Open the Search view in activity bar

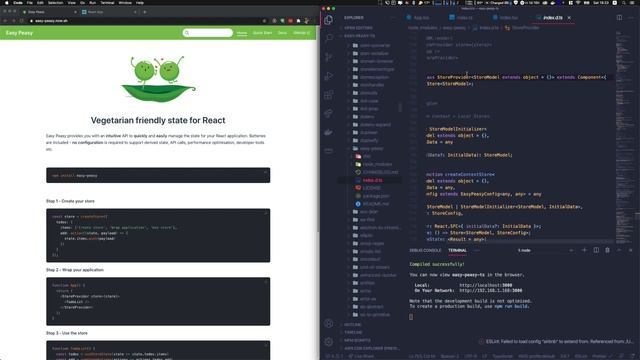329,38
